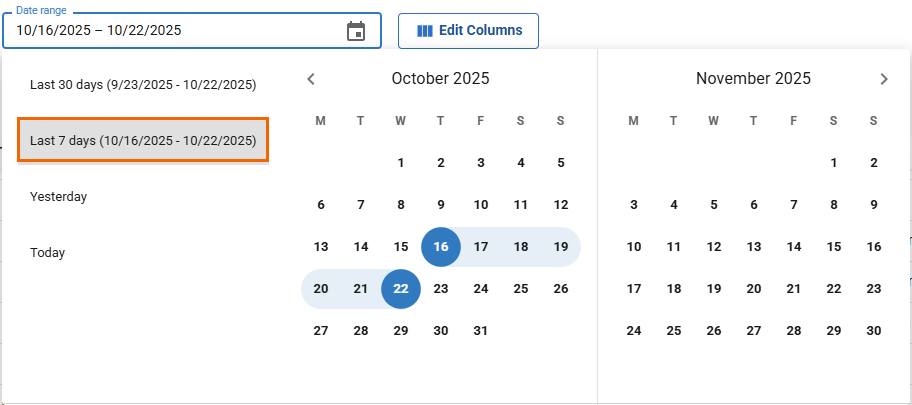Viewport: 912px width, 405px height.
Task: Click the Date range text input
Action: [170, 31]
